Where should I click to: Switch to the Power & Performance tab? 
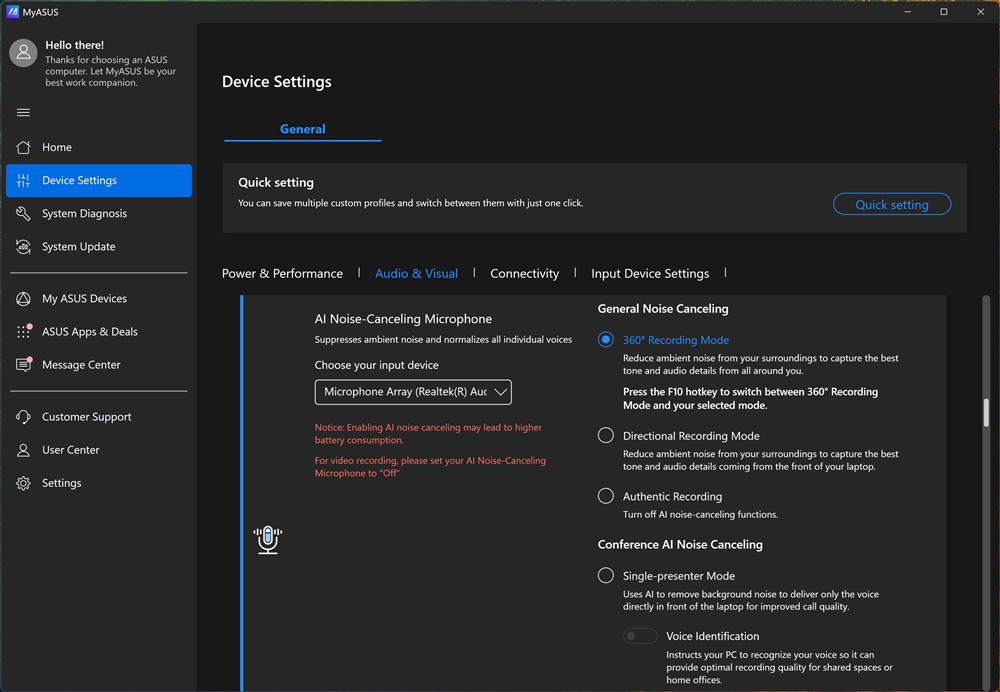coord(282,273)
